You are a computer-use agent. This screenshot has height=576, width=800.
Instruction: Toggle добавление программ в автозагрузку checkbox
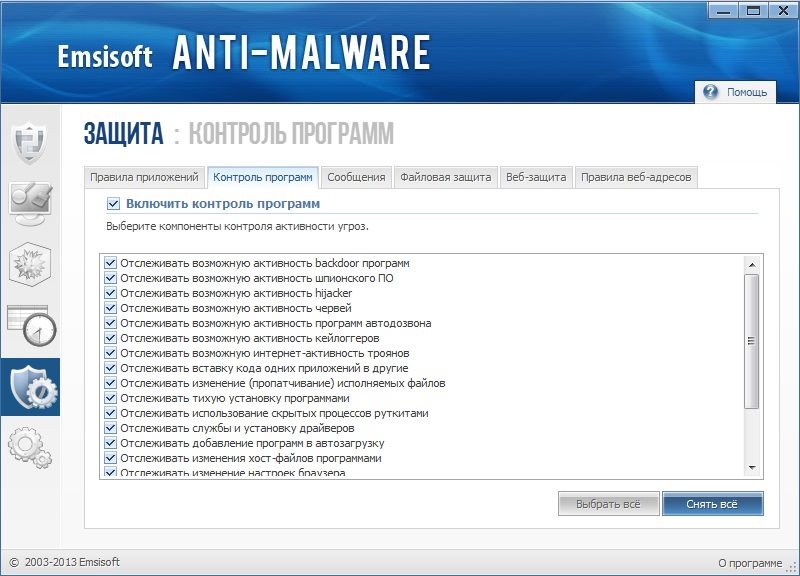(x=110, y=443)
